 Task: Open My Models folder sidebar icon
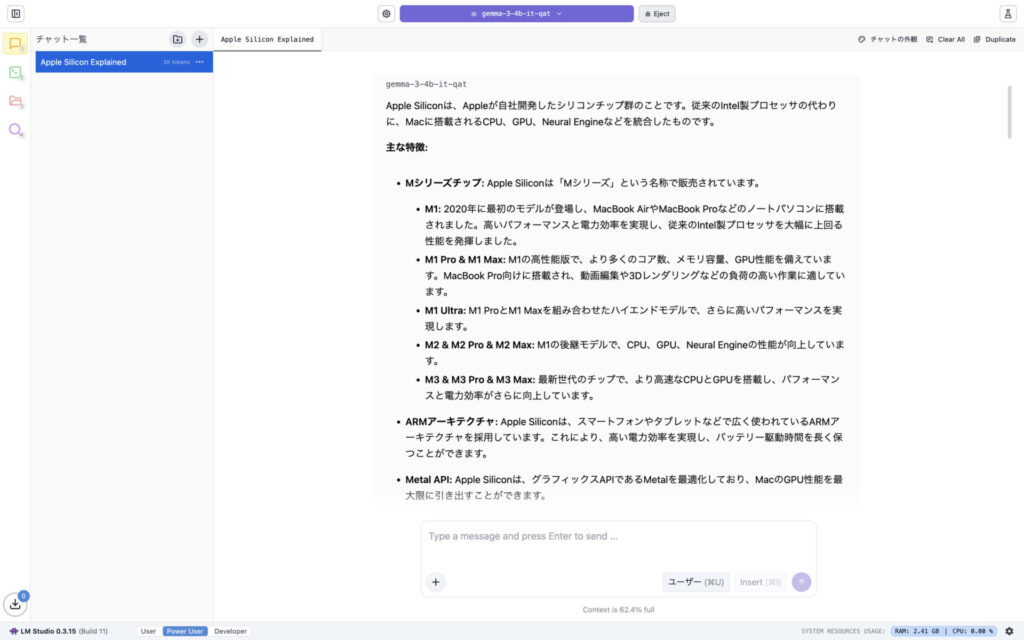pyautogui.click(x=15, y=101)
